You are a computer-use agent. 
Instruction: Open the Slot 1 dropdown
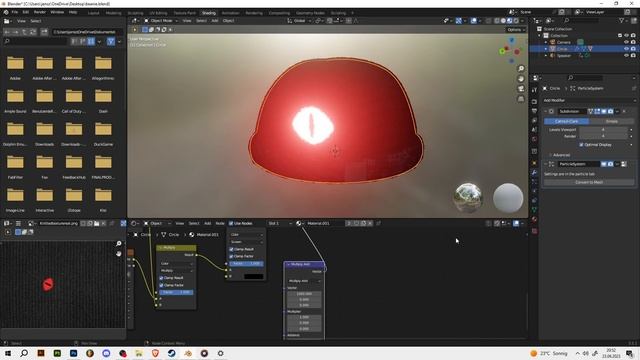(280, 223)
